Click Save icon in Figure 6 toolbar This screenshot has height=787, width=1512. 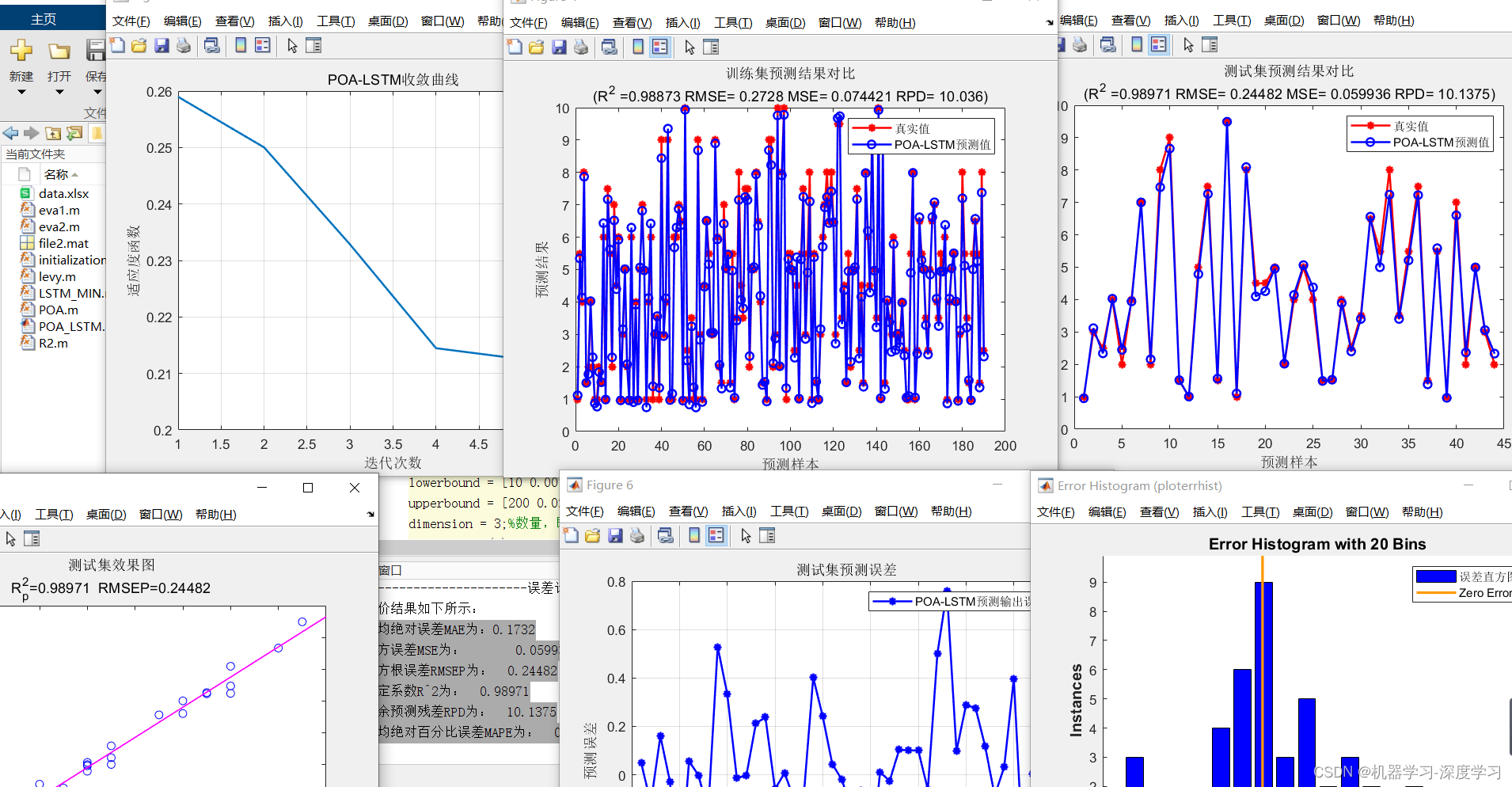[615, 535]
